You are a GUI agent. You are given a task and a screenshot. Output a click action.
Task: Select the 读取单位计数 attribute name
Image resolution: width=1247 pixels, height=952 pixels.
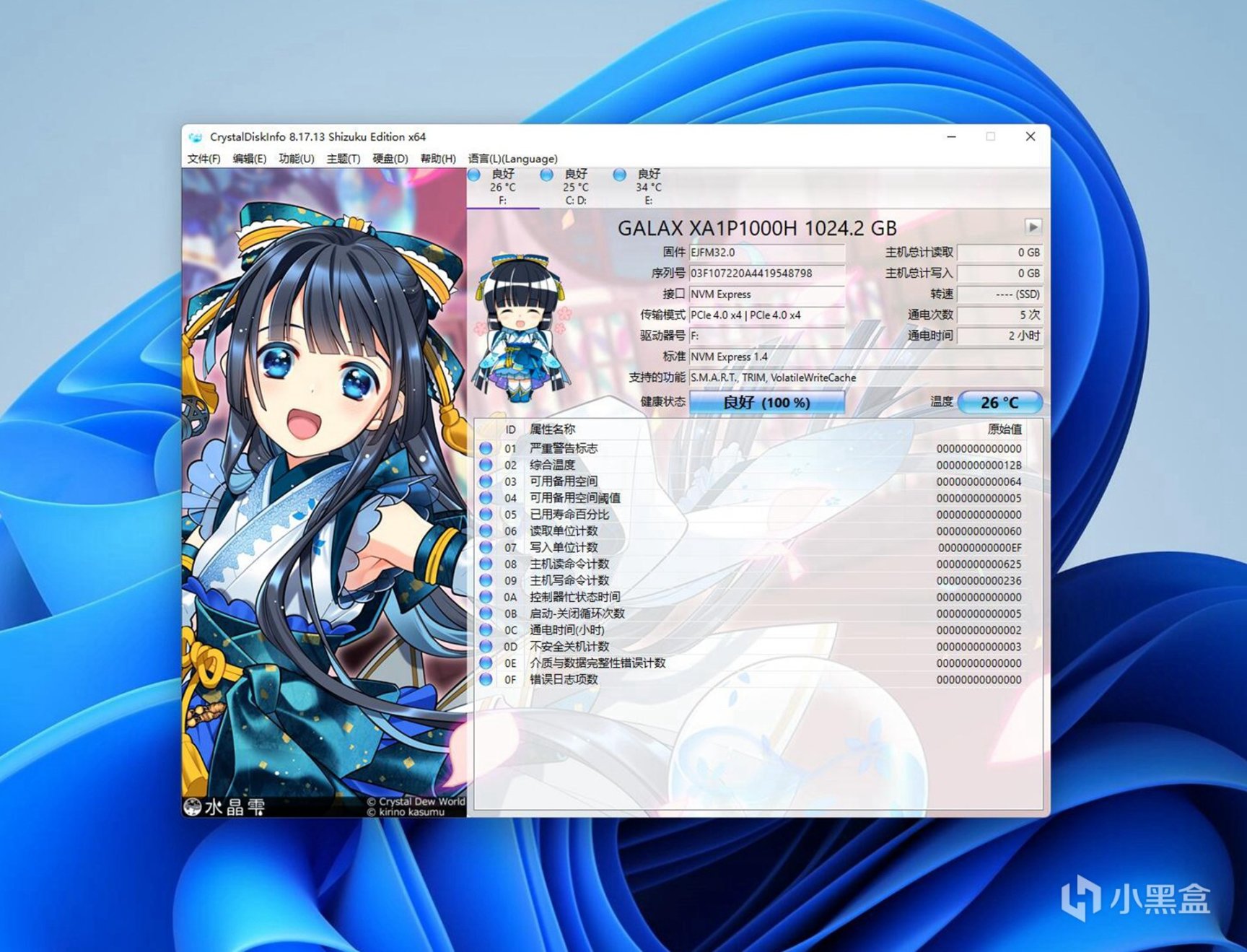(564, 531)
